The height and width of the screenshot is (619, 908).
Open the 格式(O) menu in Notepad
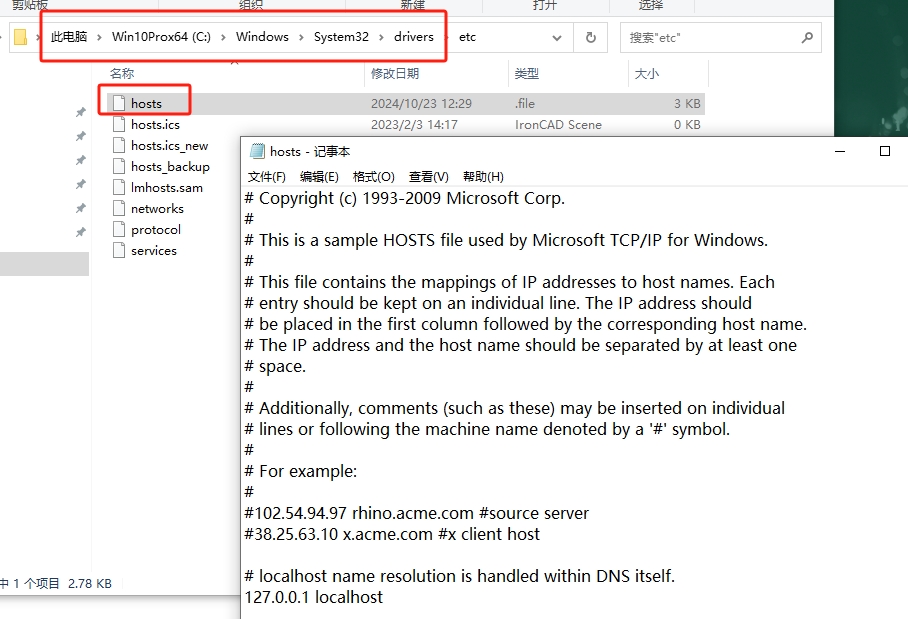374,177
